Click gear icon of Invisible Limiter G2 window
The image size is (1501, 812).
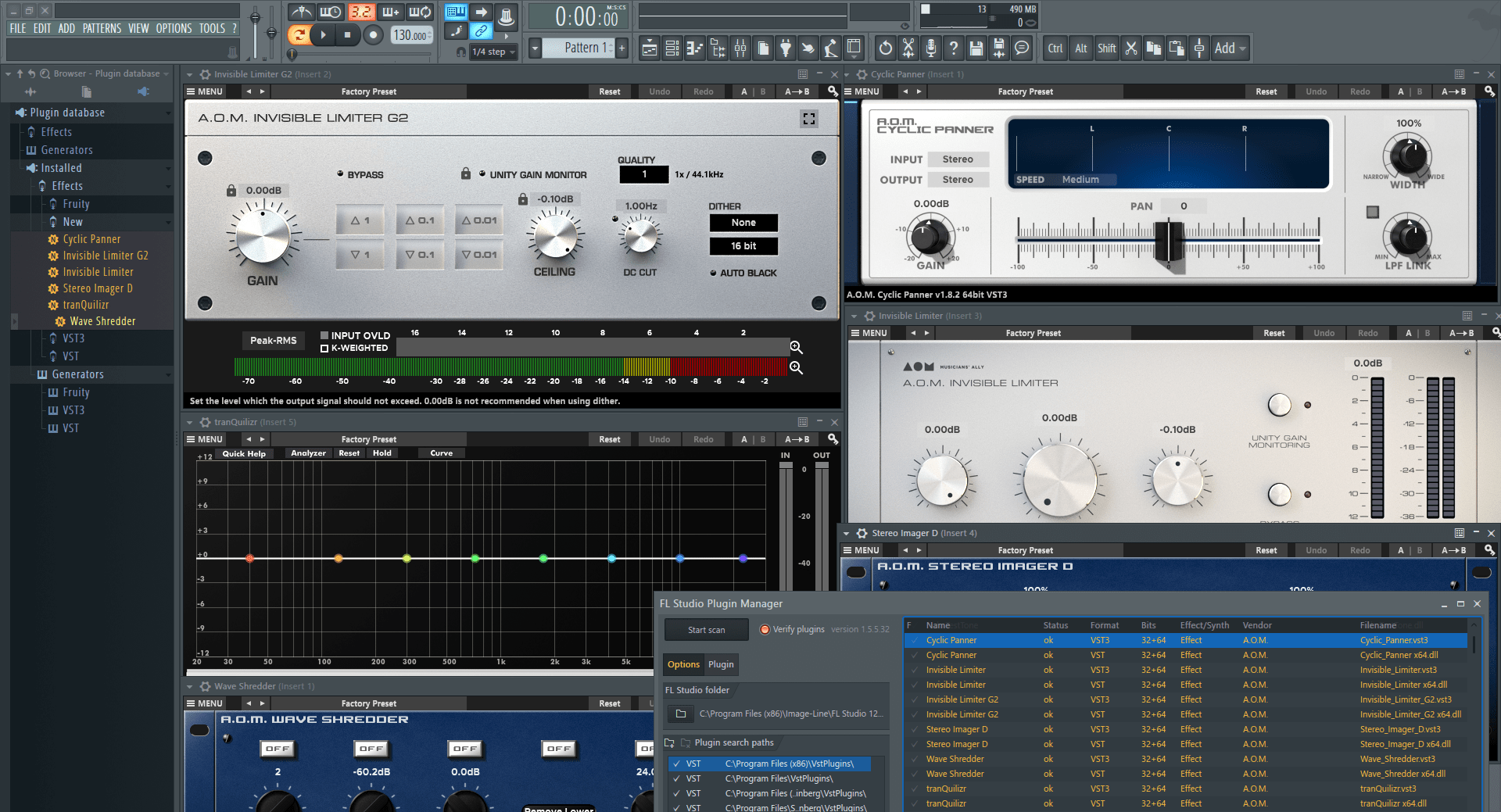[x=205, y=74]
